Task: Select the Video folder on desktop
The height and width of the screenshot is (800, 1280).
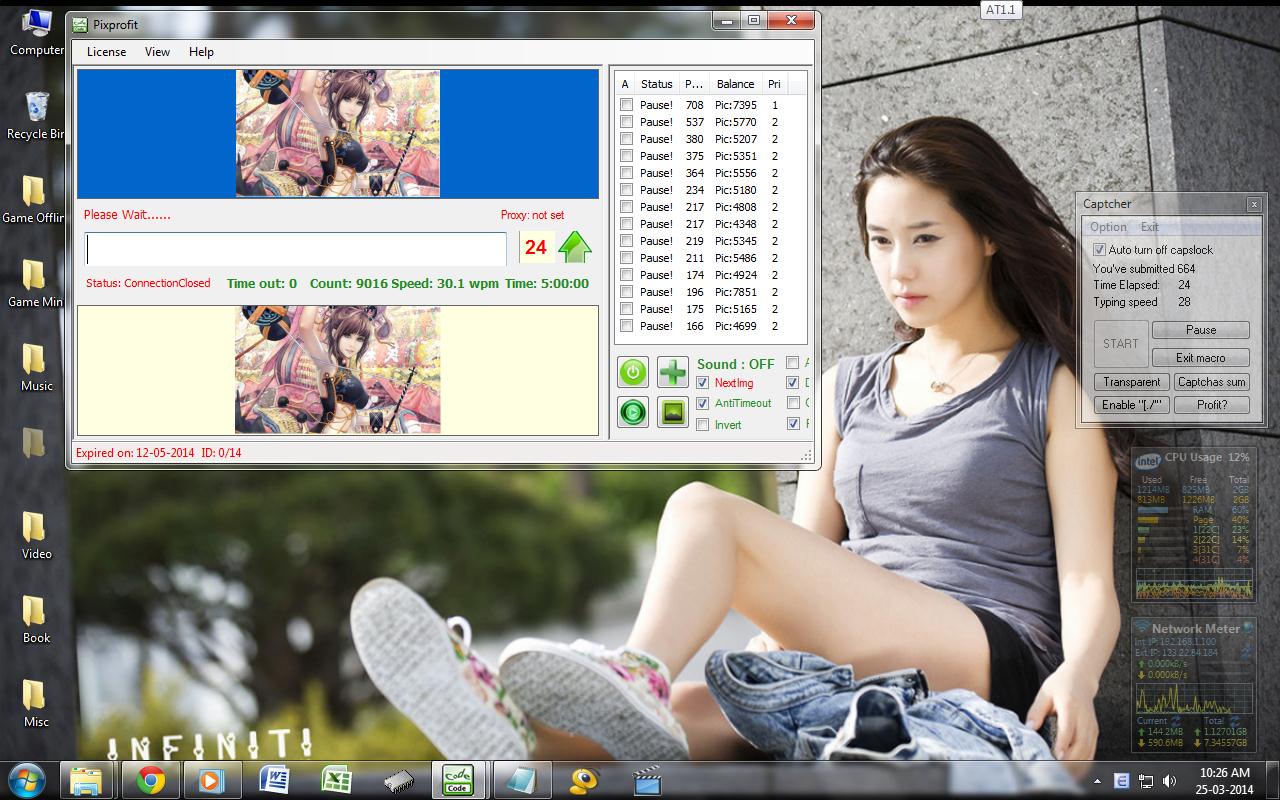Action: (x=37, y=536)
